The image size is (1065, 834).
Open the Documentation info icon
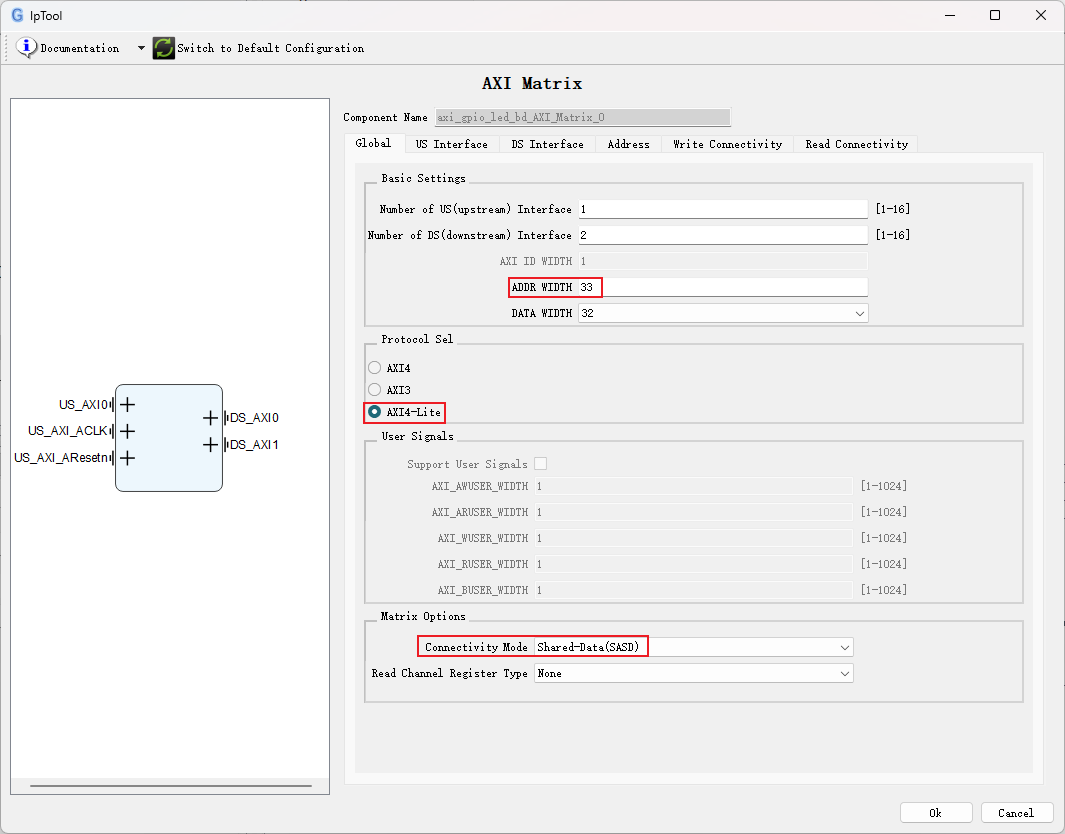pyautogui.click(x=26, y=48)
